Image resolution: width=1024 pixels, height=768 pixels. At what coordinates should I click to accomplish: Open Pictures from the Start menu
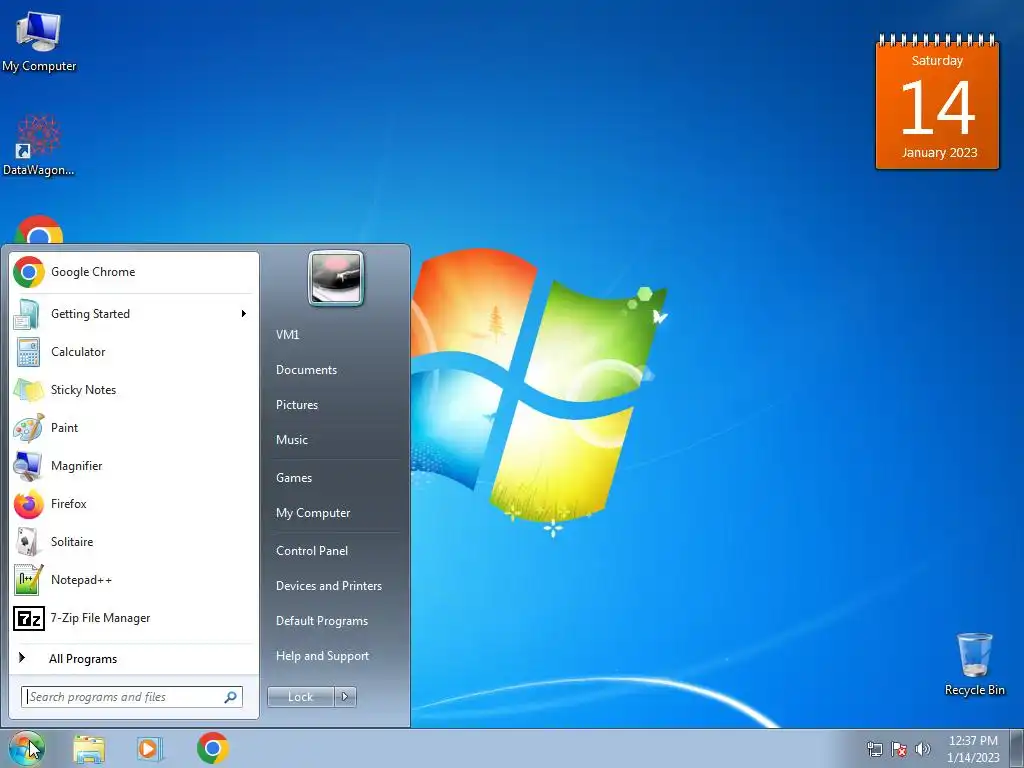point(297,405)
